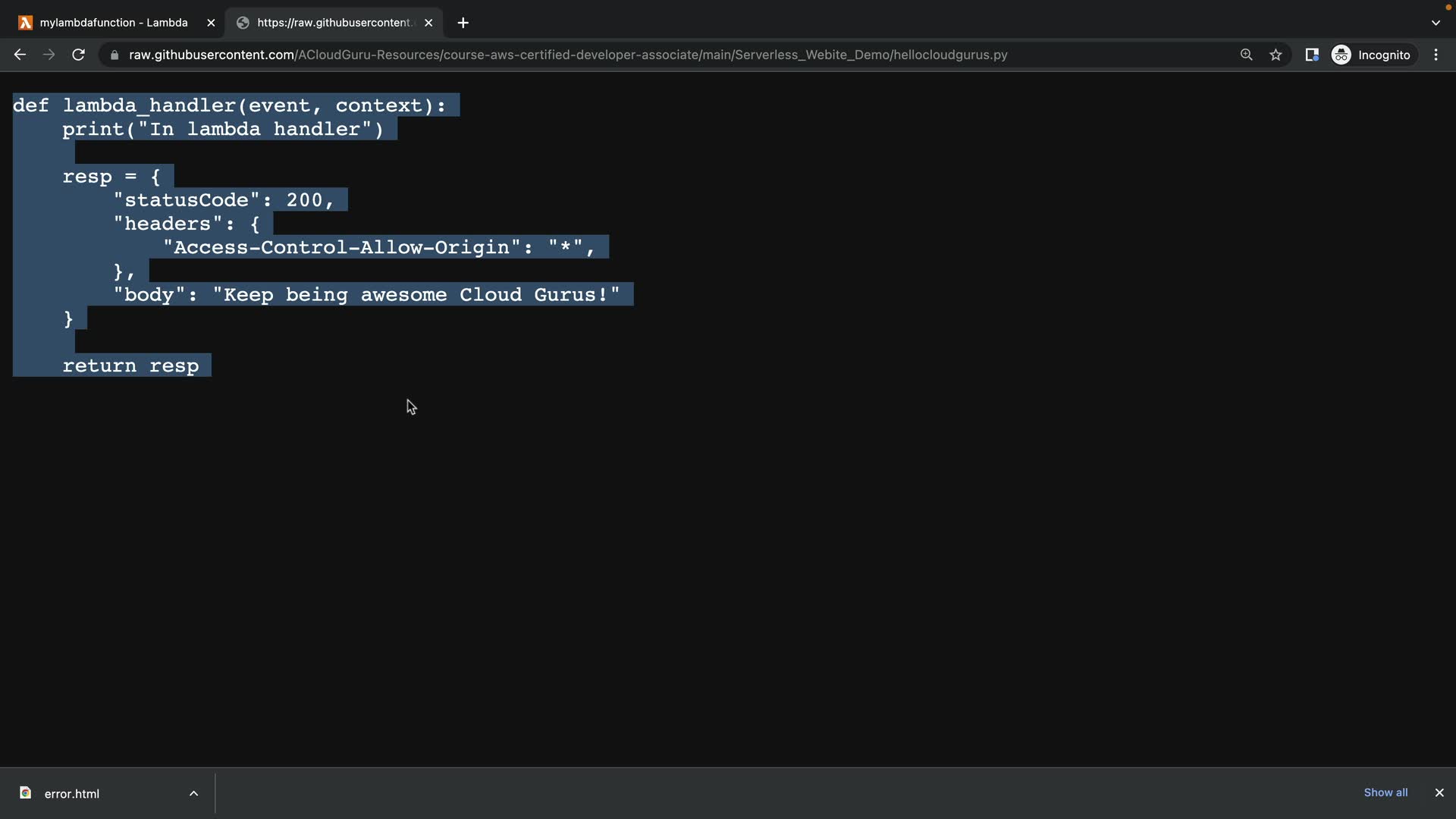Image resolution: width=1456 pixels, height=819 pixels.
Task: Dismiss the downloads bar
Action: point(1439,792)
